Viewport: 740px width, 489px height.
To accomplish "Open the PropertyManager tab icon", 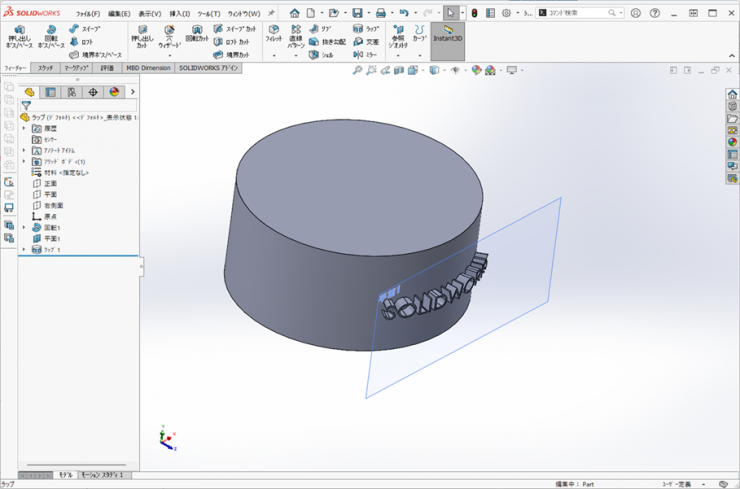I will (51, 92).
